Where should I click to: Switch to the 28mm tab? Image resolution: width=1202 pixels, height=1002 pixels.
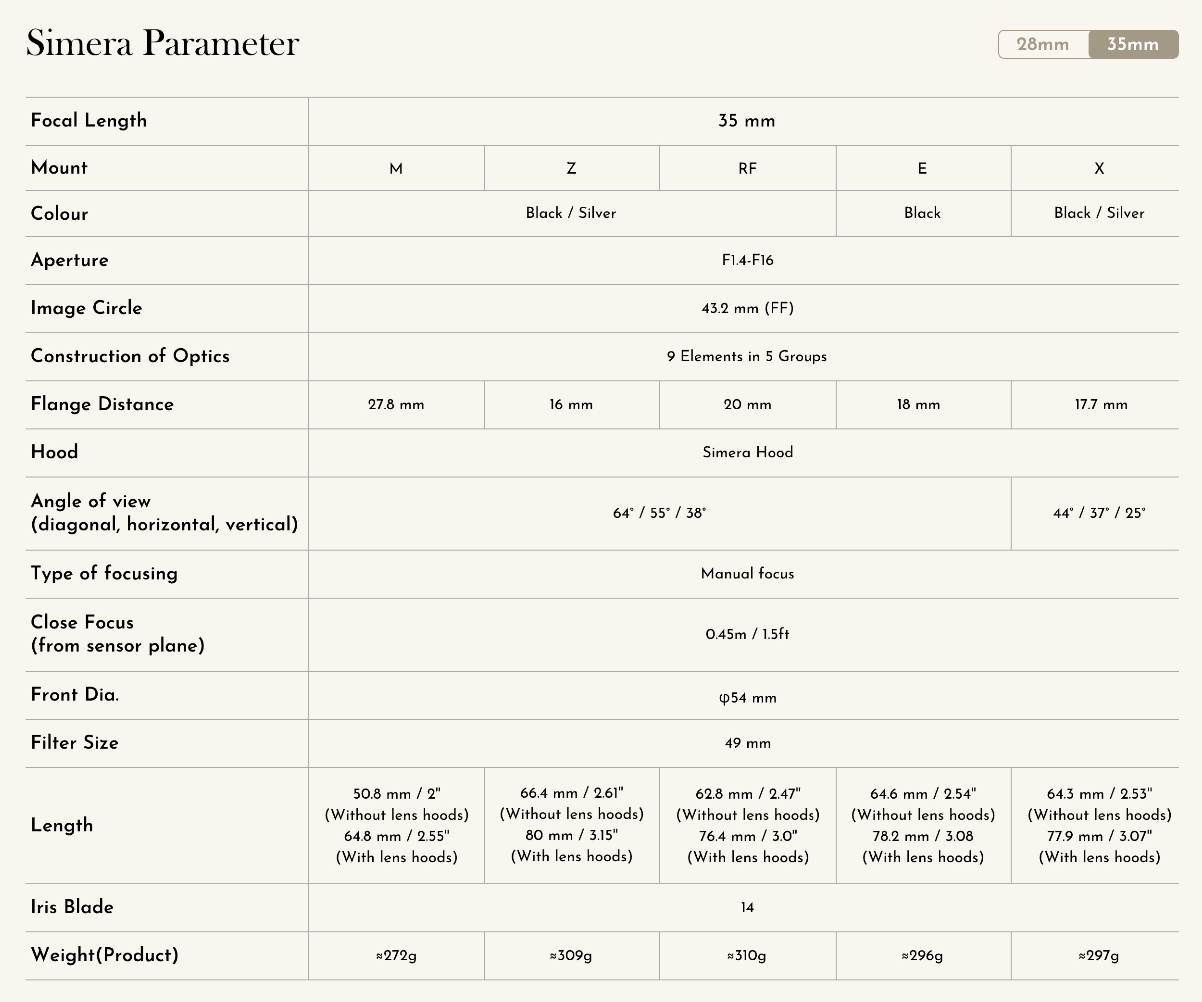tap(1043, 44)
